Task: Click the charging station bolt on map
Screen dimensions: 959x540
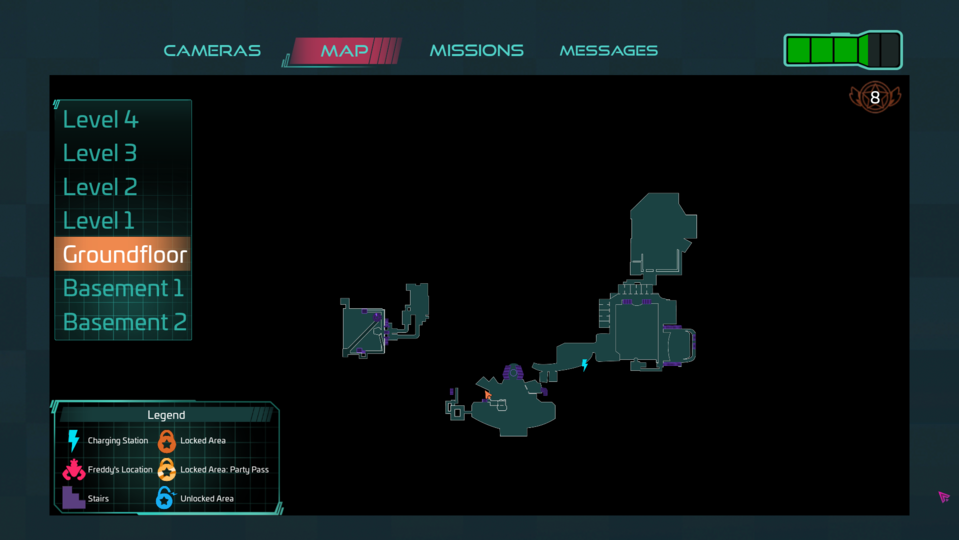Action: (x=585, y=364)
